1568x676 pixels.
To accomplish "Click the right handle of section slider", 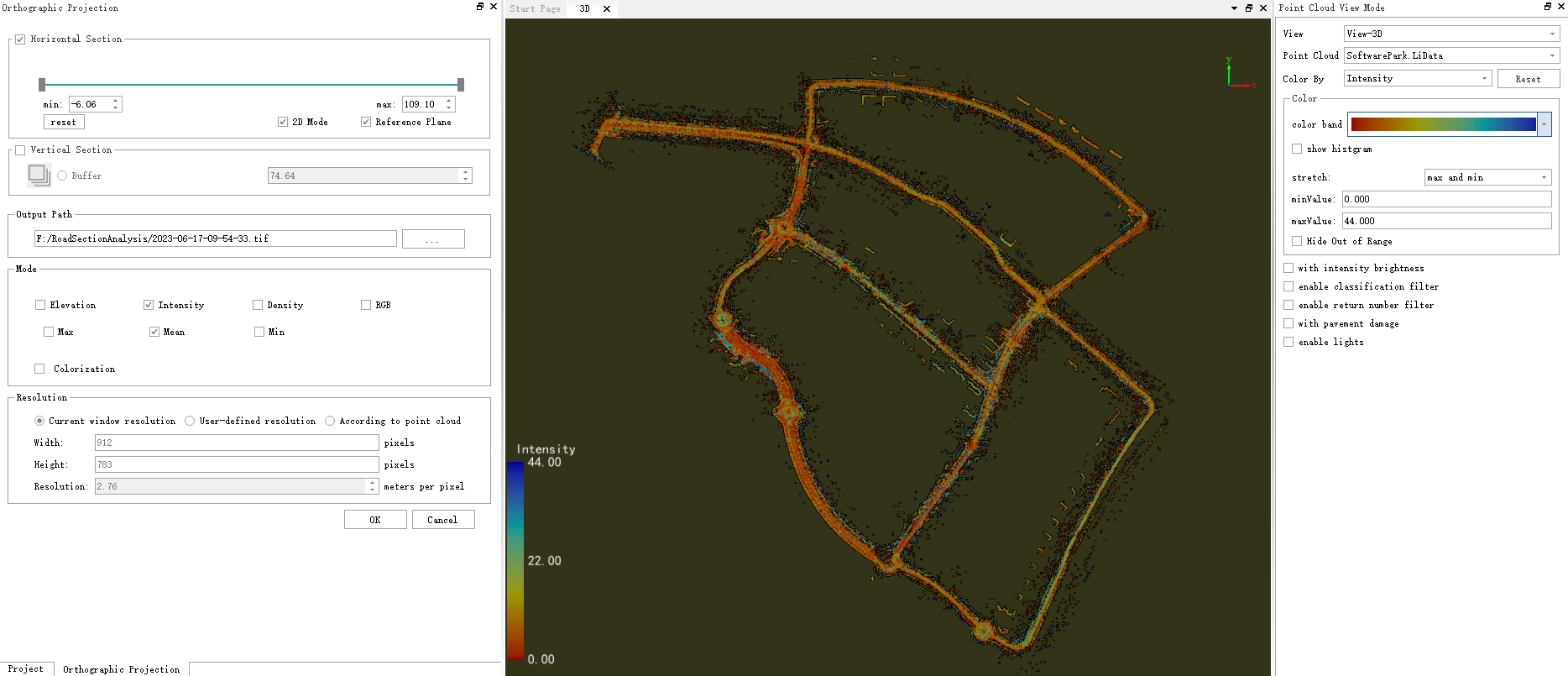I will [461, 84].
